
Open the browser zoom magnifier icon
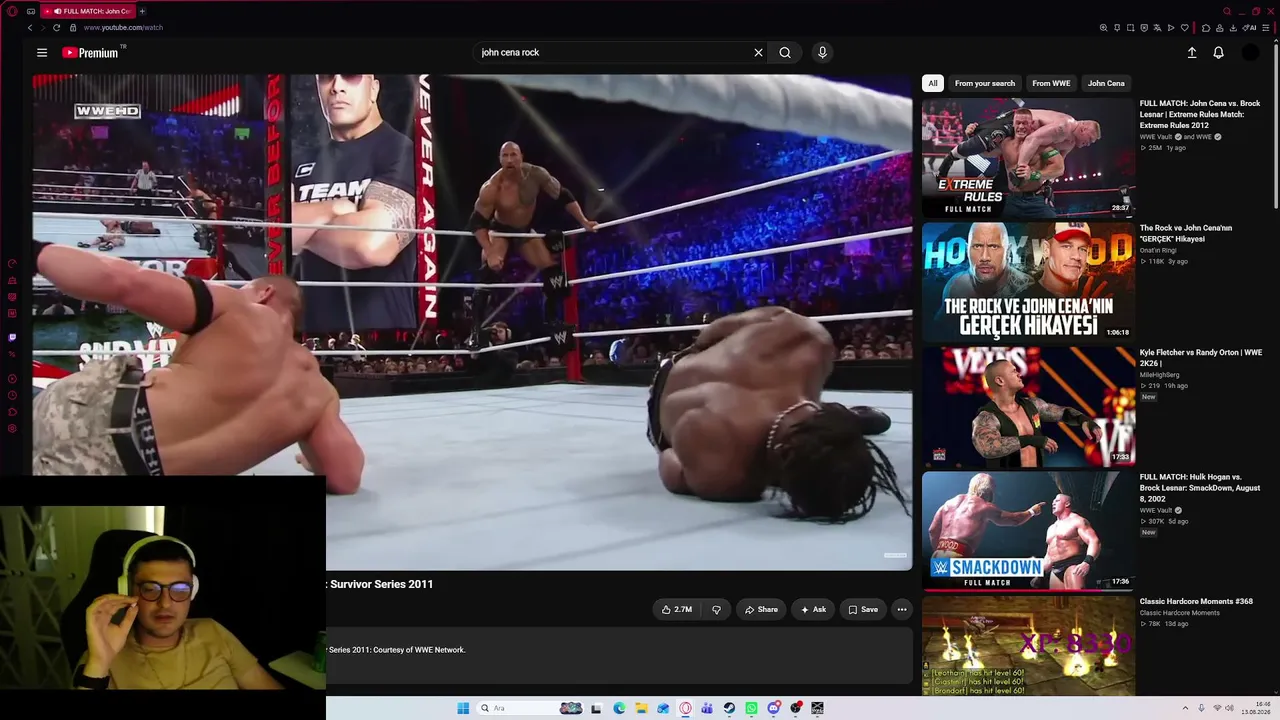click(1103, 28)
